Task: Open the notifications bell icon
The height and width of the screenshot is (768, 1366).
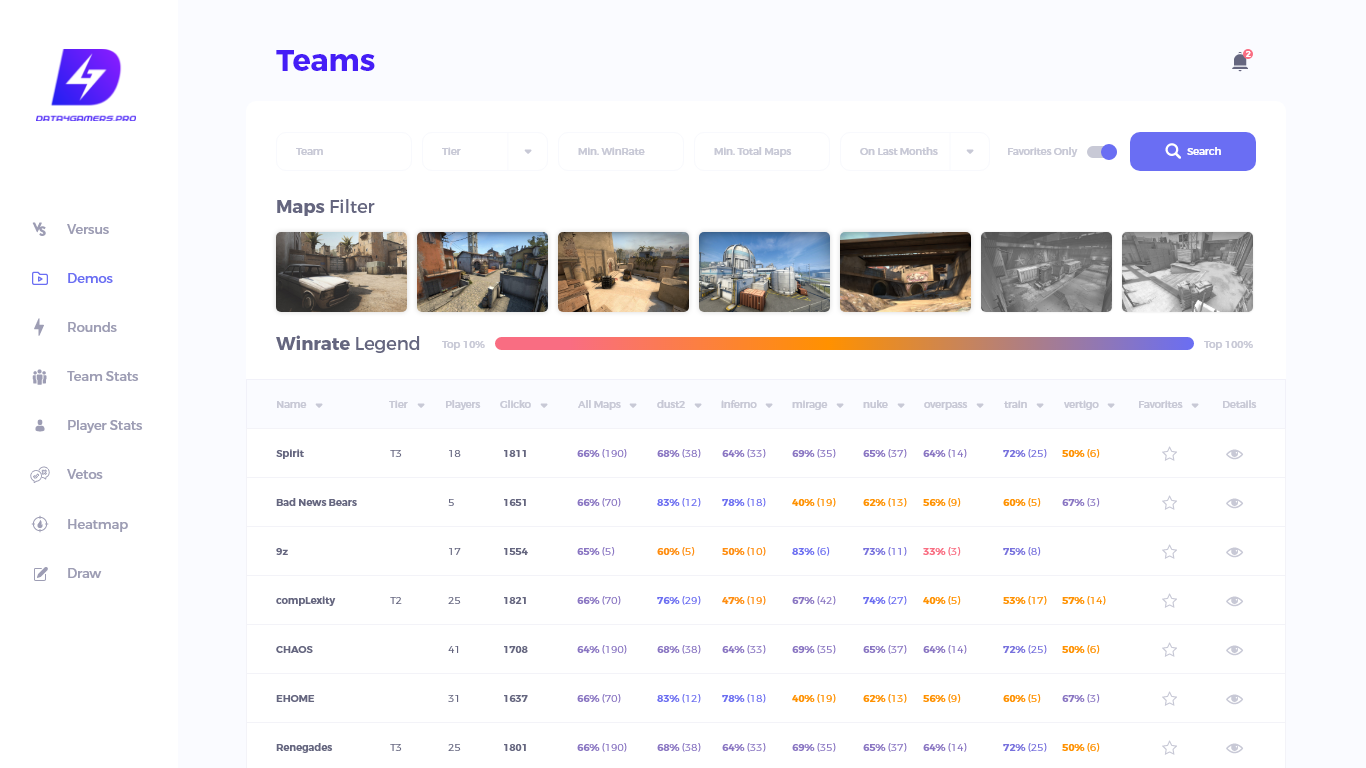Action: tap(1240, 62)
